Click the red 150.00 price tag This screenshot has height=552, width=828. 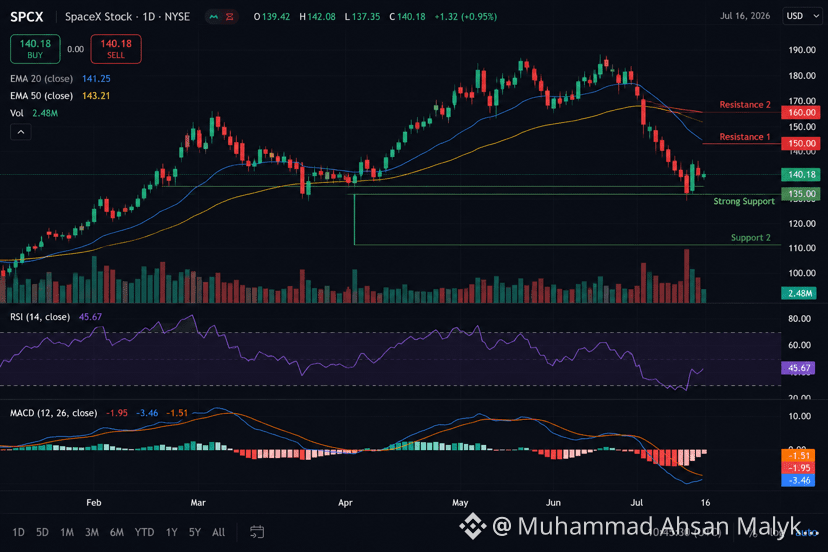[801, 143]
